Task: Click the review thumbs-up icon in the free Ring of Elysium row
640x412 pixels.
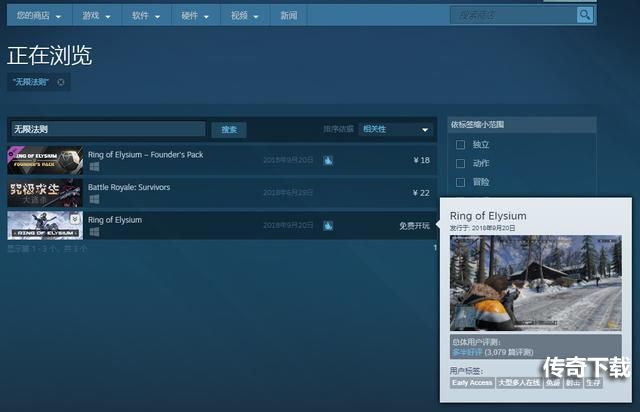Action: (328, 226)
